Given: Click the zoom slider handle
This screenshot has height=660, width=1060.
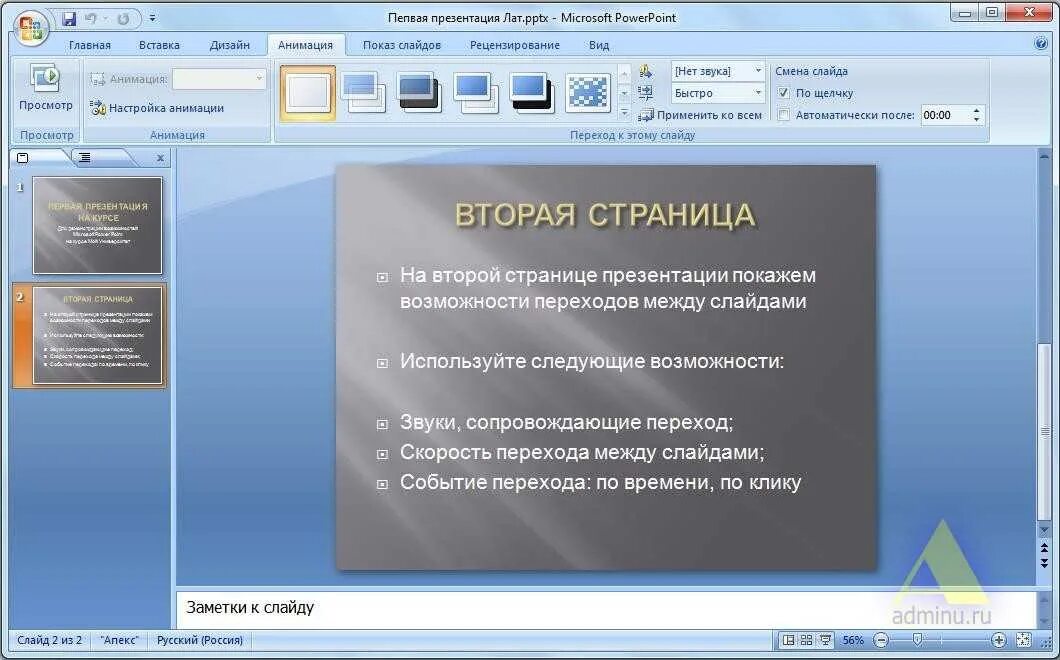Looking at the screenshot, I should [x=917, y=639].
